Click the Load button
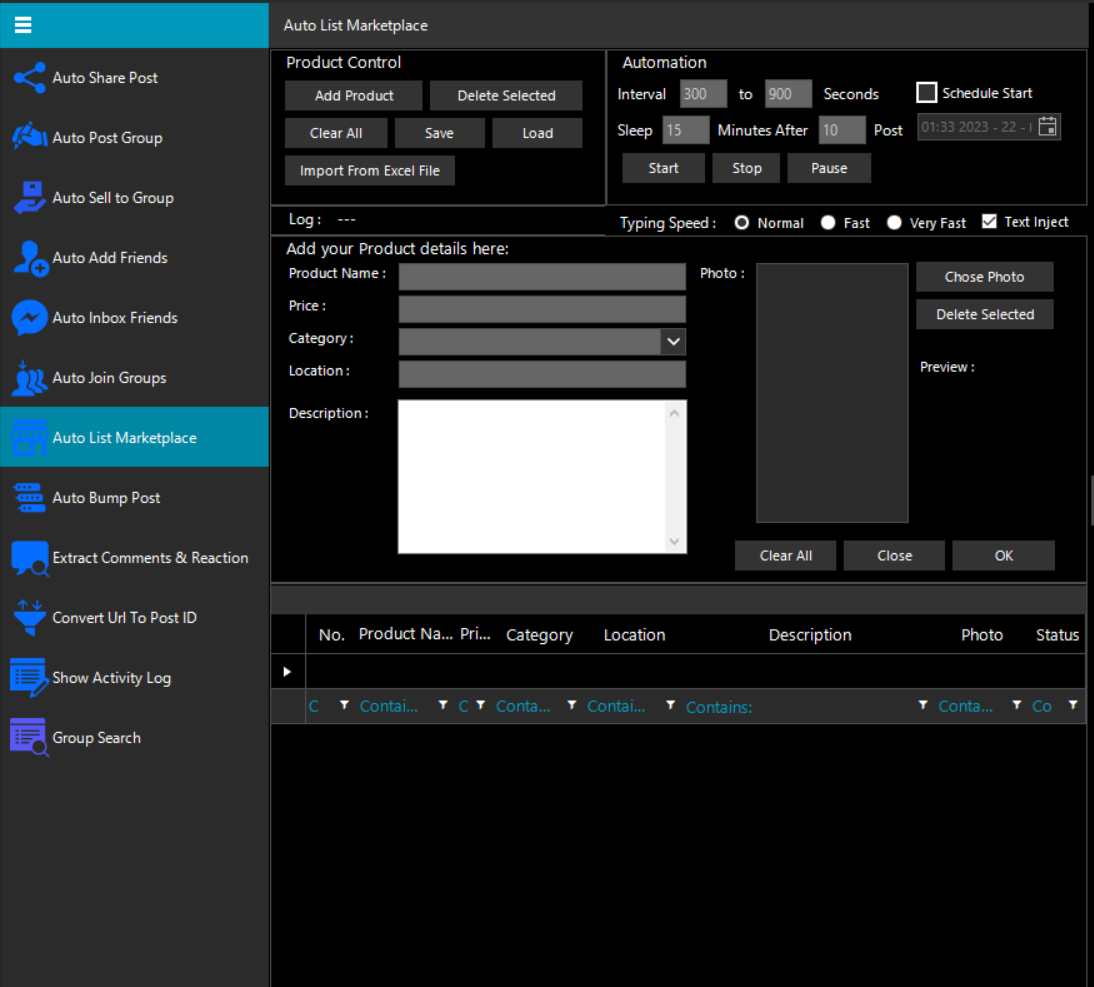This screenshot has width=1094, height=987. [x=538, y=133]
